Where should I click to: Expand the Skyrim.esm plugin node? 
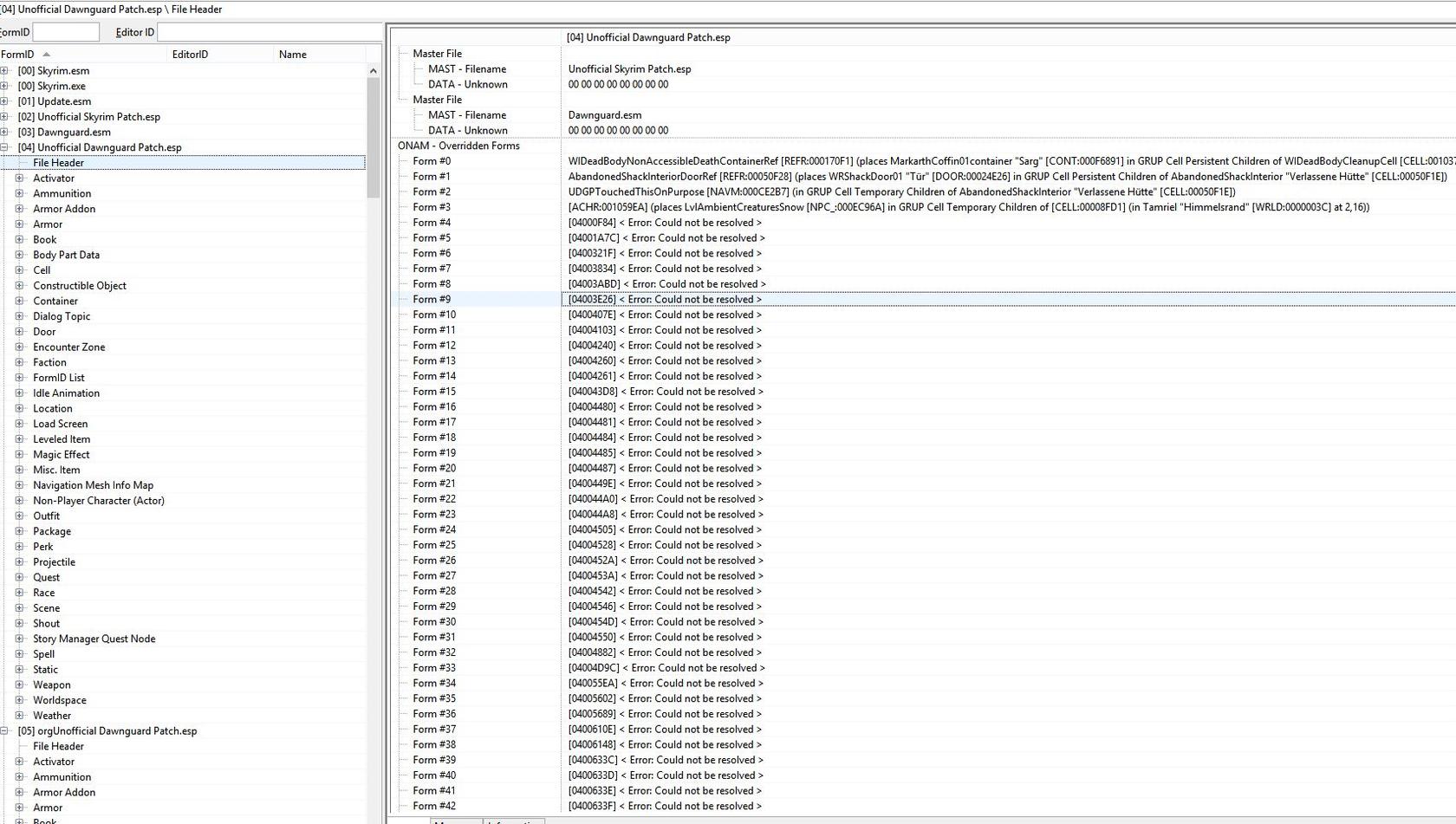pyautogui.click(x=4, y=71)
